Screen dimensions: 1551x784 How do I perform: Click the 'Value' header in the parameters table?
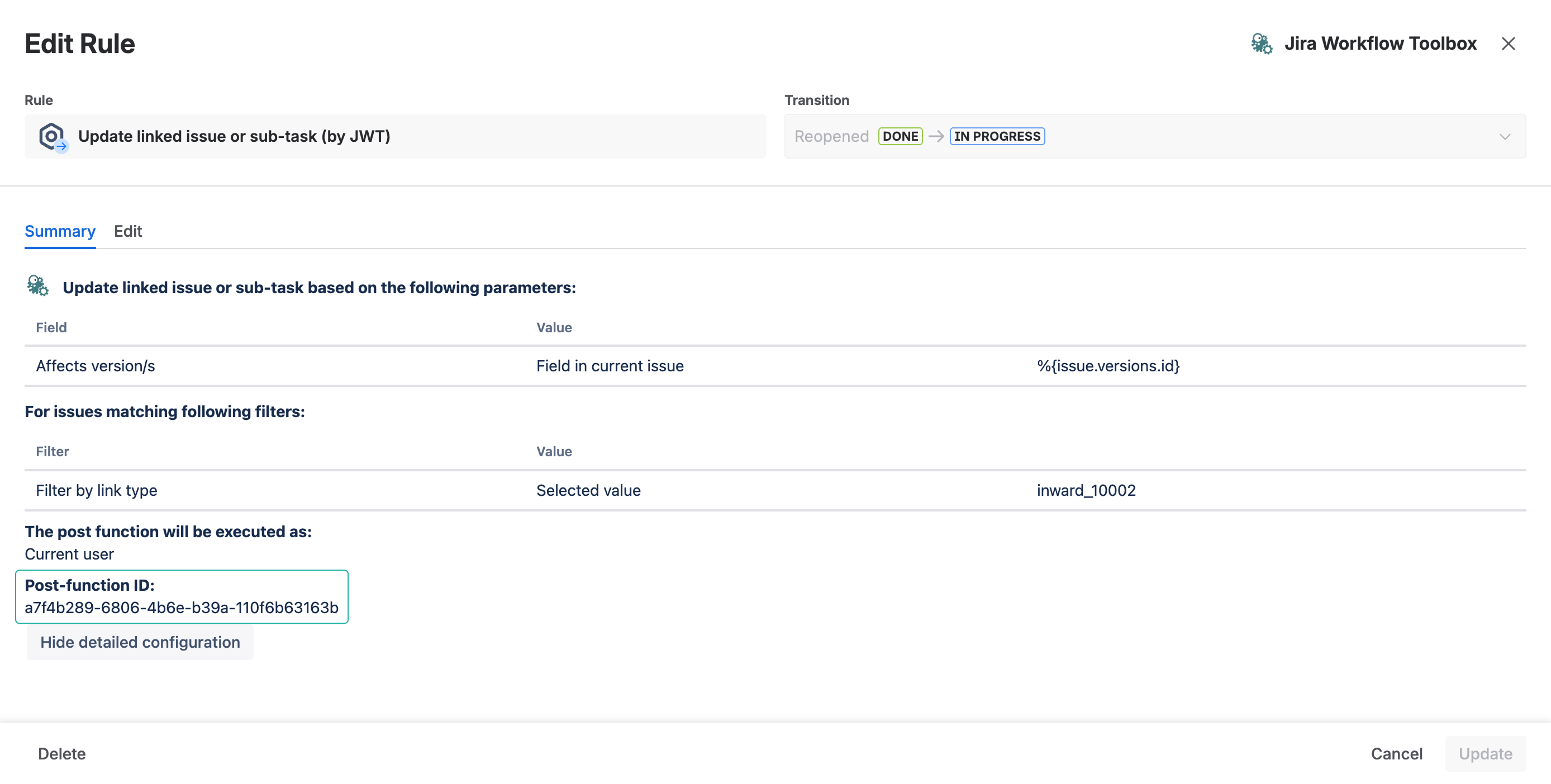(x=554, y=327)
